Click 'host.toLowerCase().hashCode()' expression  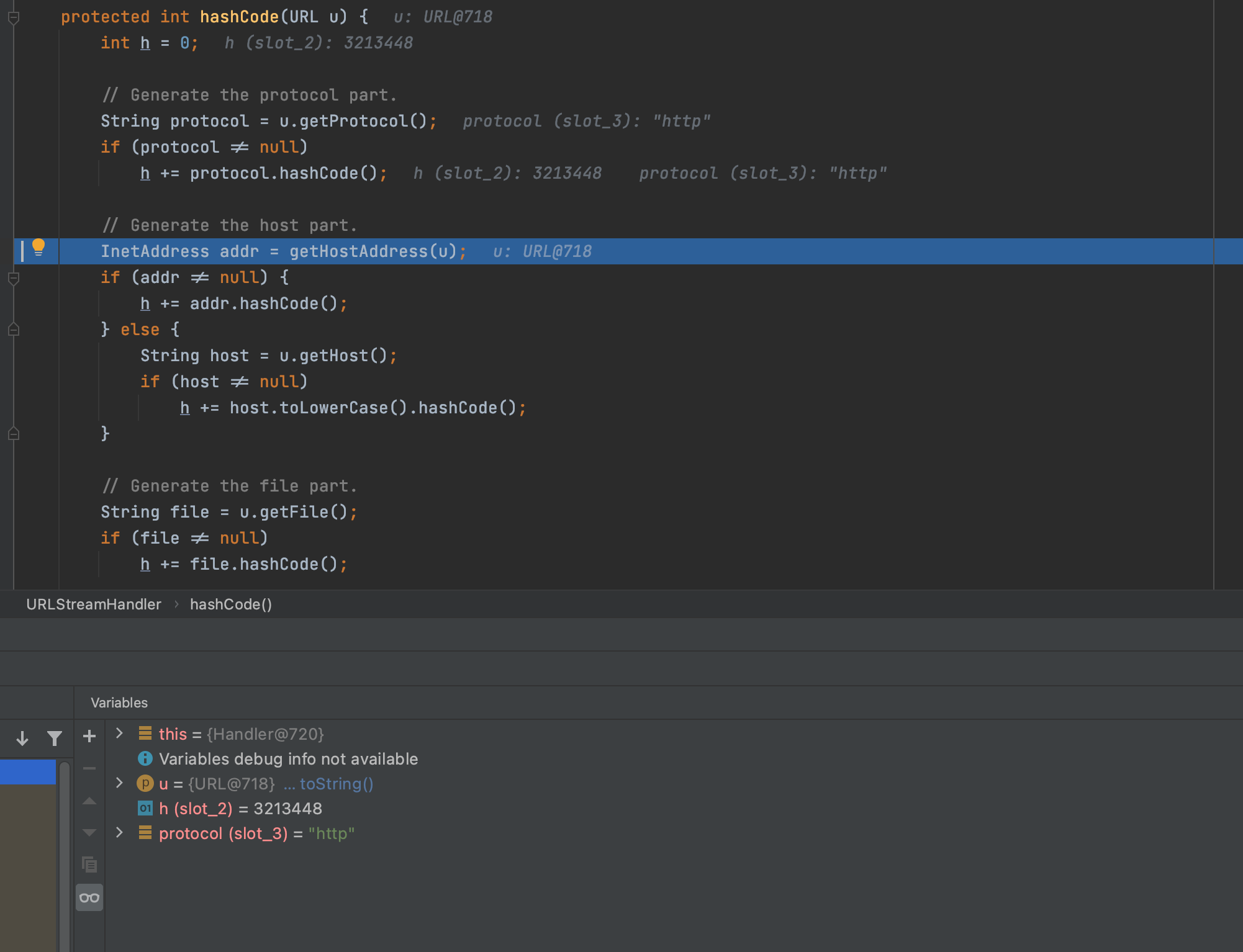pos(373,408)
